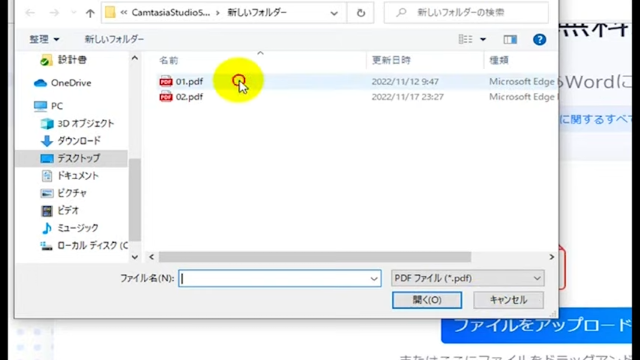
Task: Go back using the back arrow
Action: (30, 13)
